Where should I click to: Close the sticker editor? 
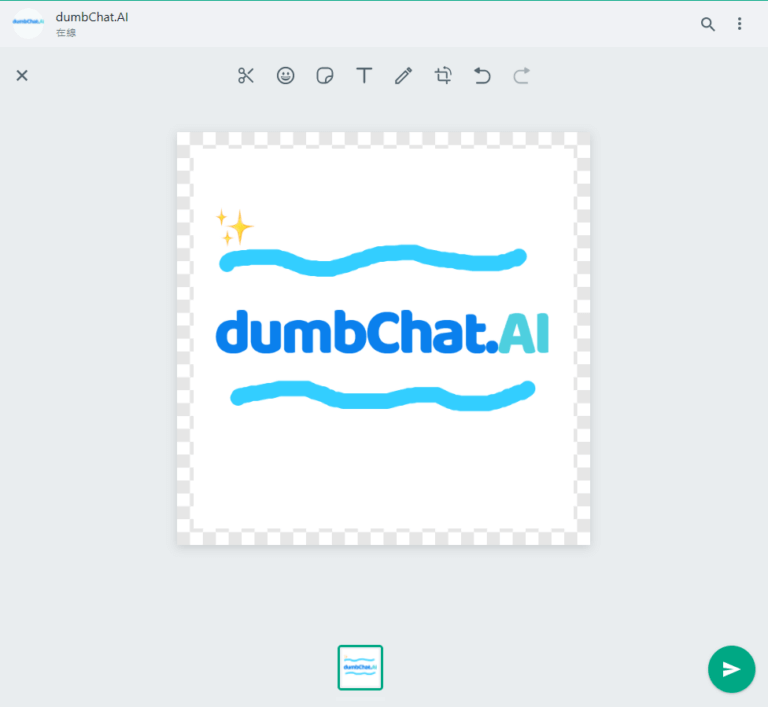coord(22,76)
